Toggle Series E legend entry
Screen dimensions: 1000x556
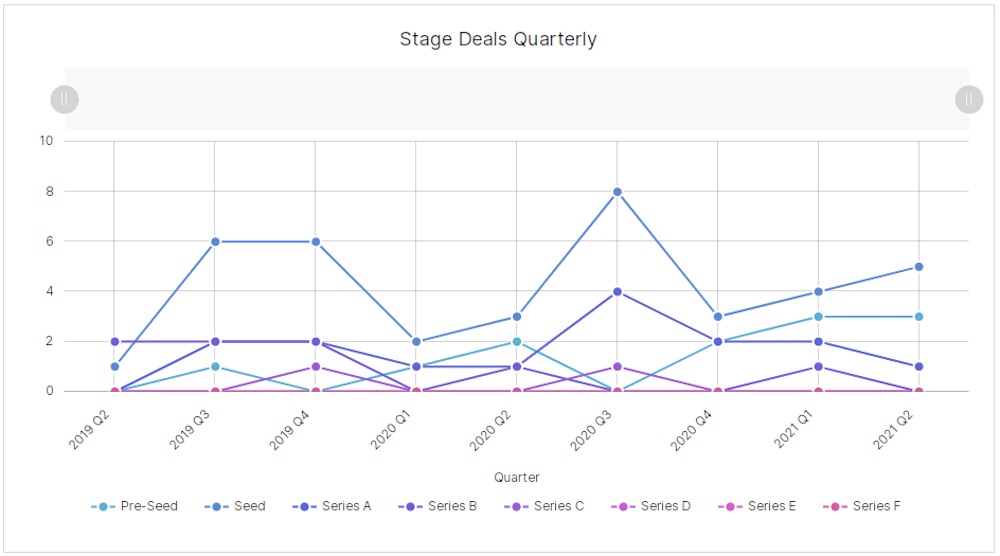tap(758, 506)
